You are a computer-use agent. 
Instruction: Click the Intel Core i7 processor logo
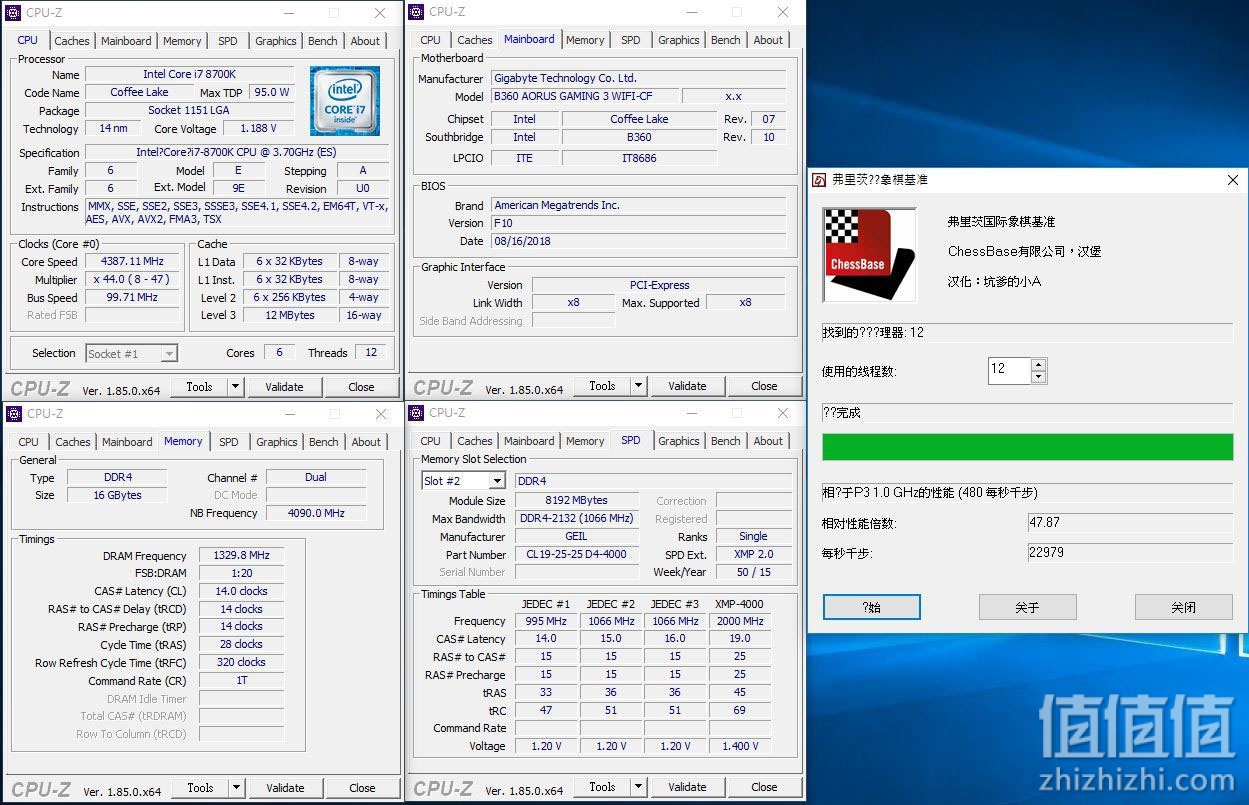[344, 101]
